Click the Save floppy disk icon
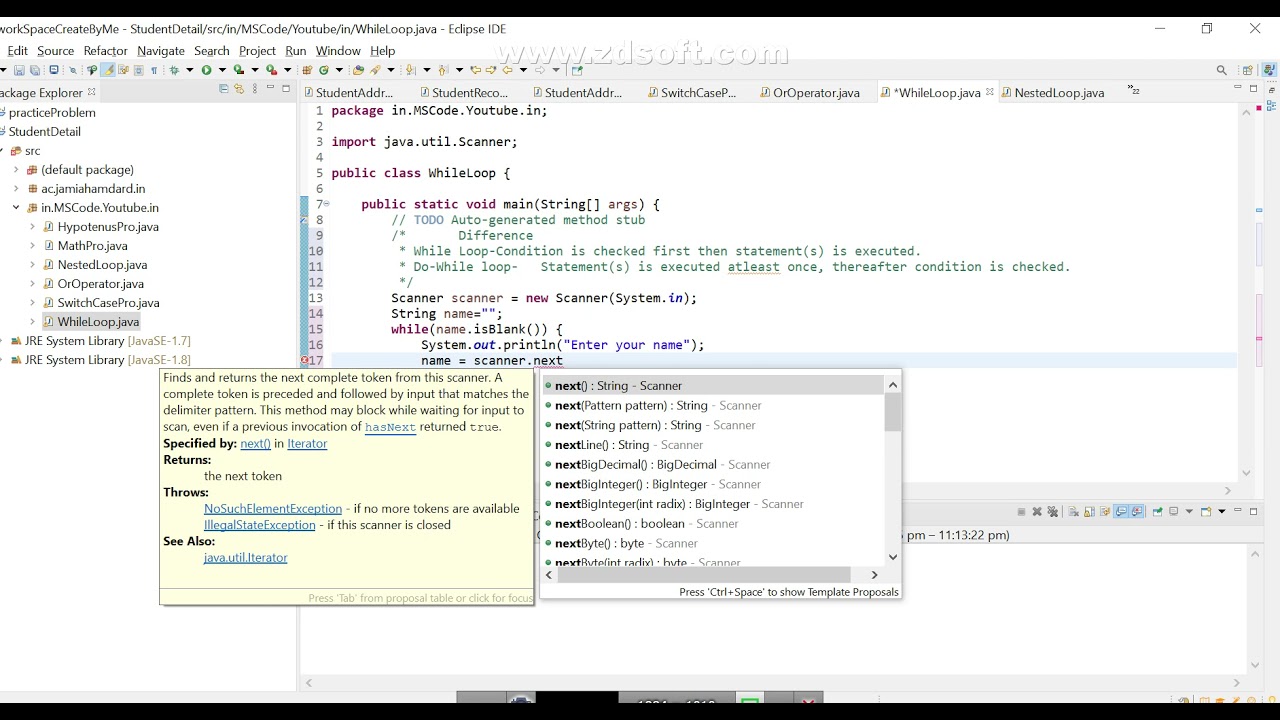 point(19,70)
